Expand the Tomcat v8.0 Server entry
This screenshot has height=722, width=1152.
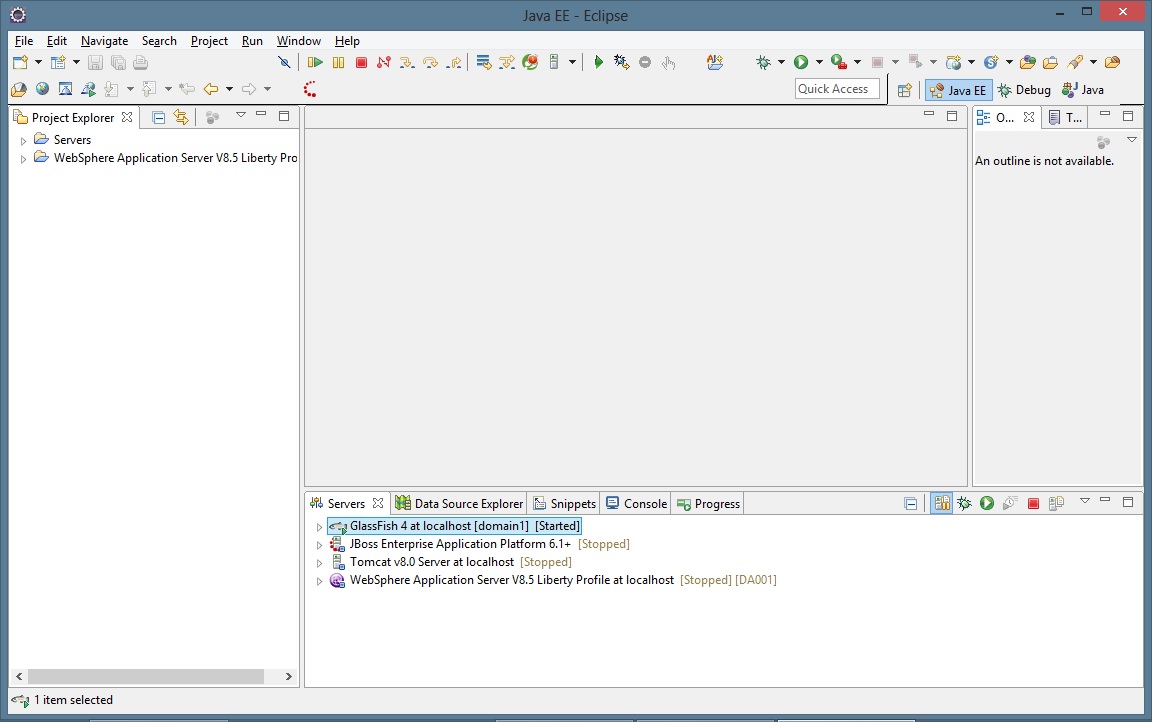(319, 563)
